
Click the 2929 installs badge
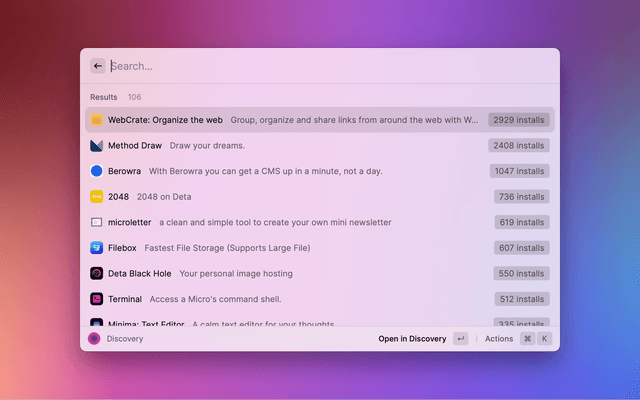[518, 120]
